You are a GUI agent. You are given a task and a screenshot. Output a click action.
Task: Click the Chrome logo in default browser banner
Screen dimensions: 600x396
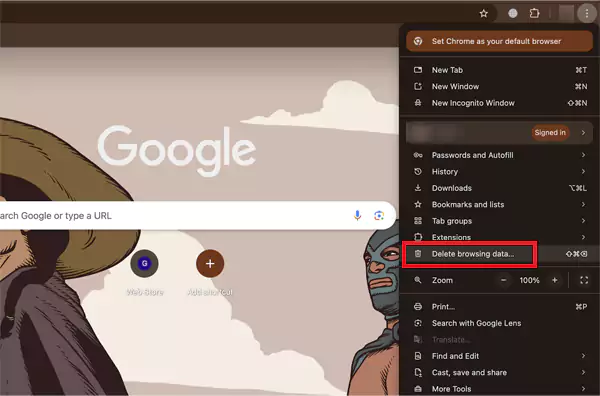point(418,41)
